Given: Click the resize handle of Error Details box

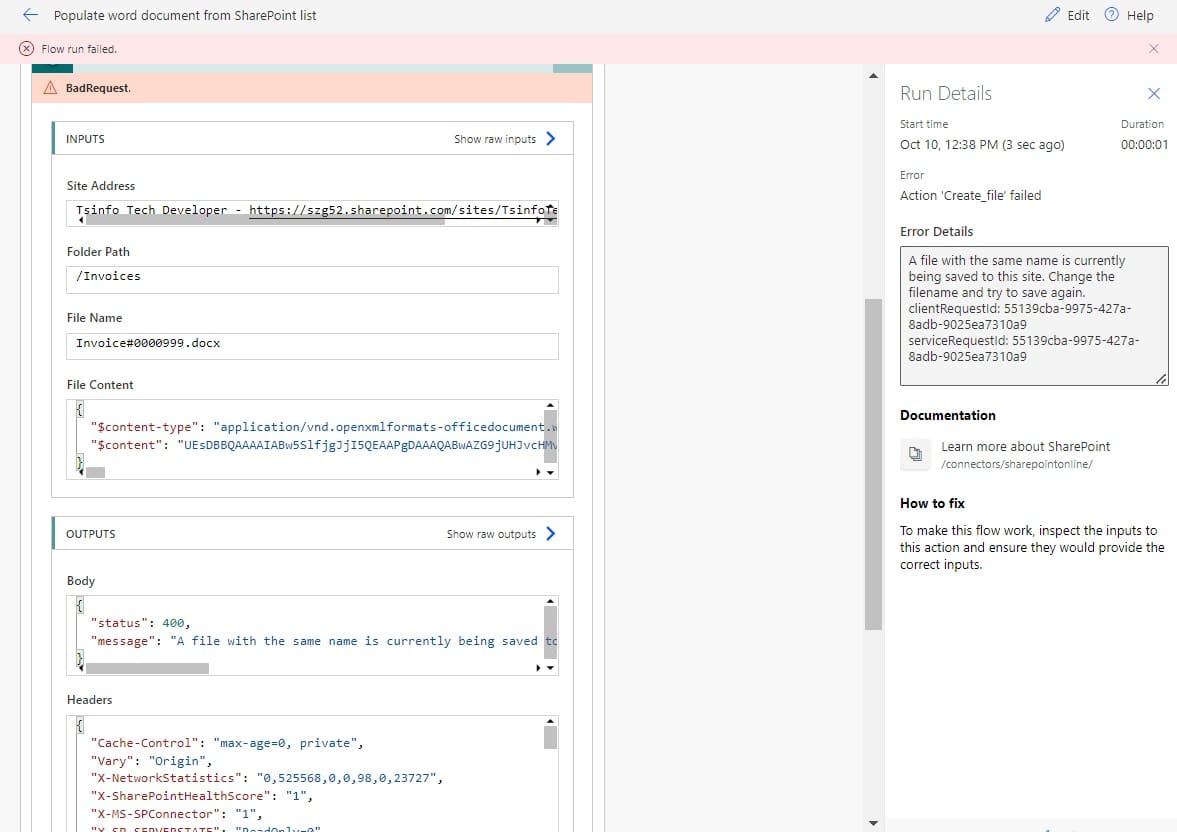Looking at the screenshot, I should (x=1161, y=379).
